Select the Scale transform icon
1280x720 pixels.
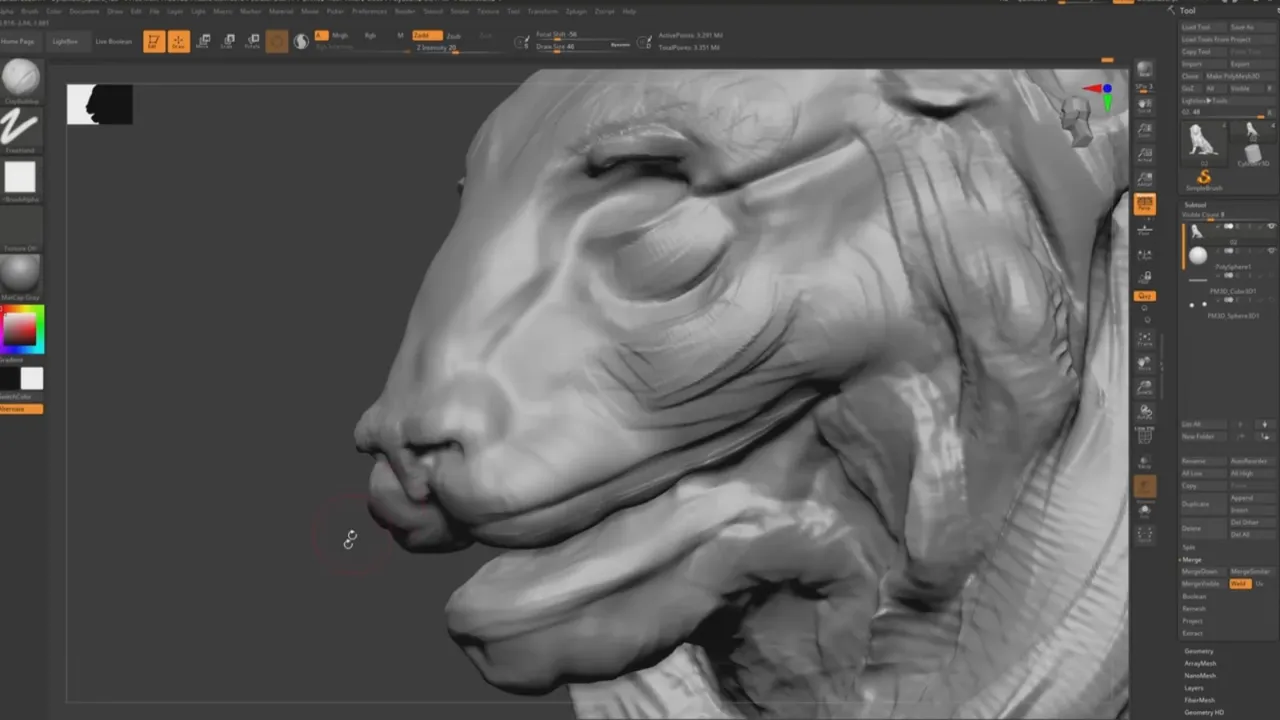(227, 41)
